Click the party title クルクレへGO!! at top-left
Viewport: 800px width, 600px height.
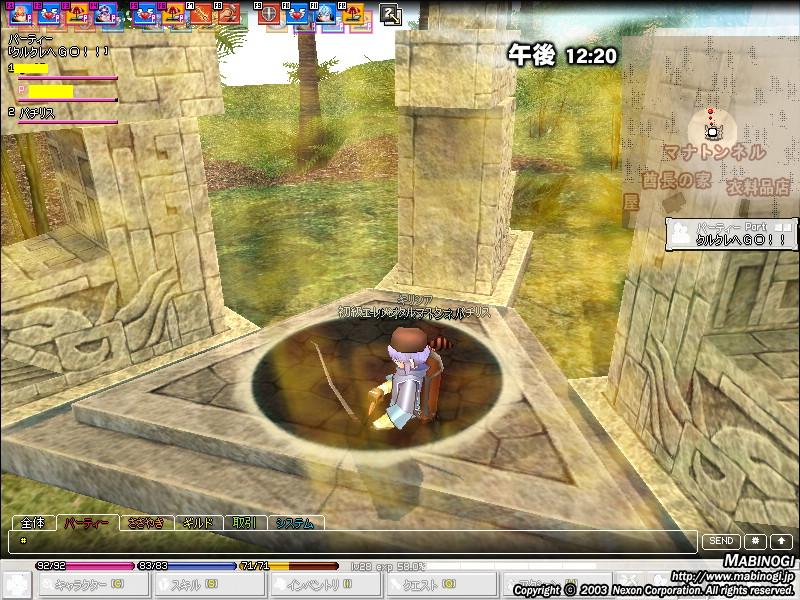coord(59,52)
